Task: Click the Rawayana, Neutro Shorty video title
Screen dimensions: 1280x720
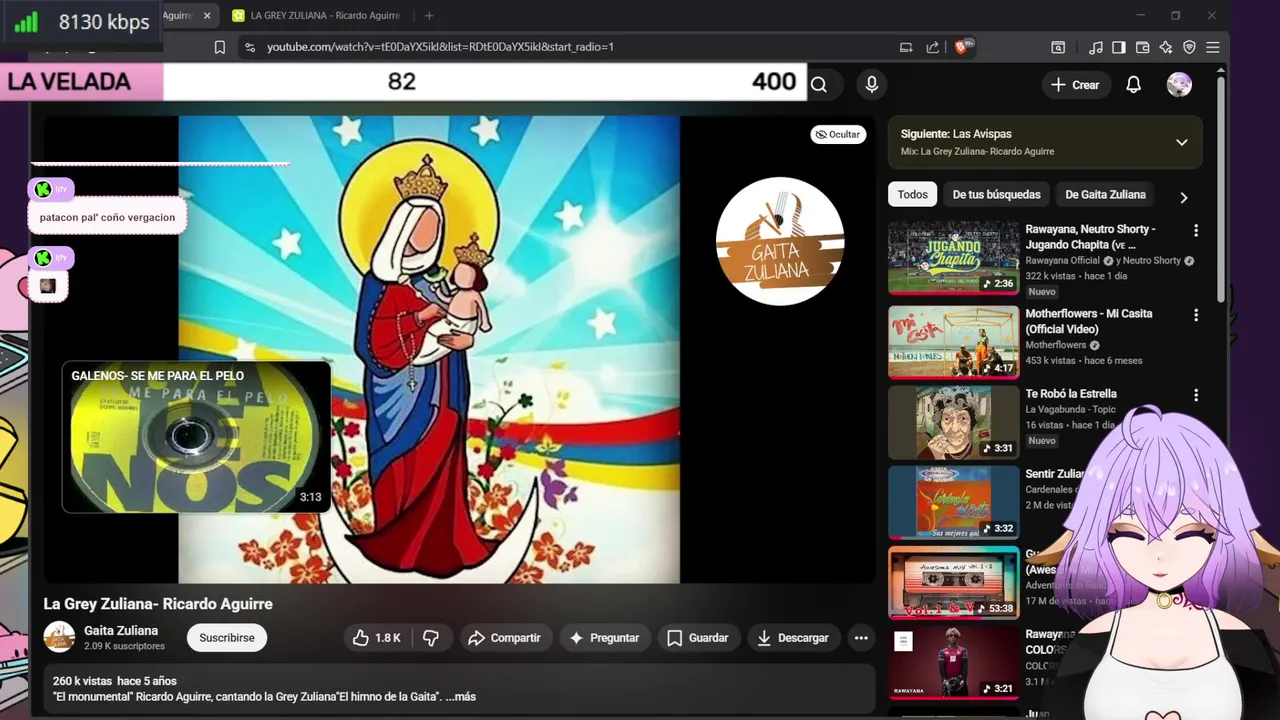Action: click(x=1090, y=237)
